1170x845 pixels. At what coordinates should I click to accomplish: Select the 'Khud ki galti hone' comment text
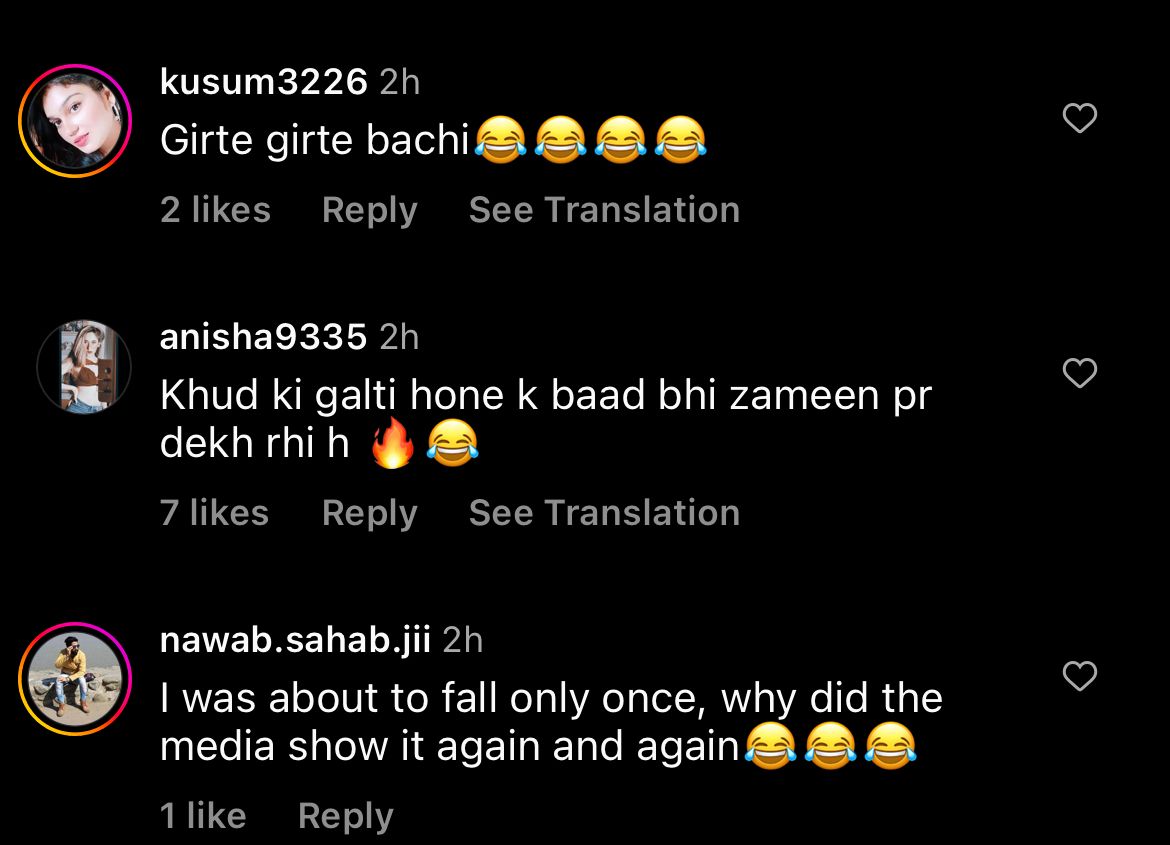point(546,419)
